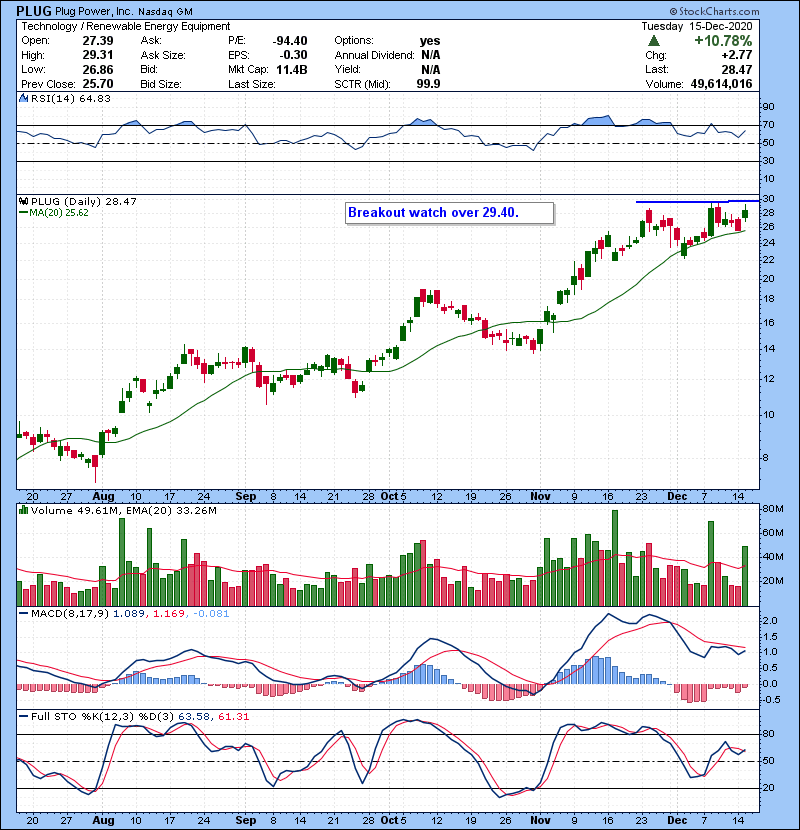This screenshot has height=830, width=800.
Task: Click the 90 label on RSI axis
Action: pyautogui.click(x=768, y=106)
